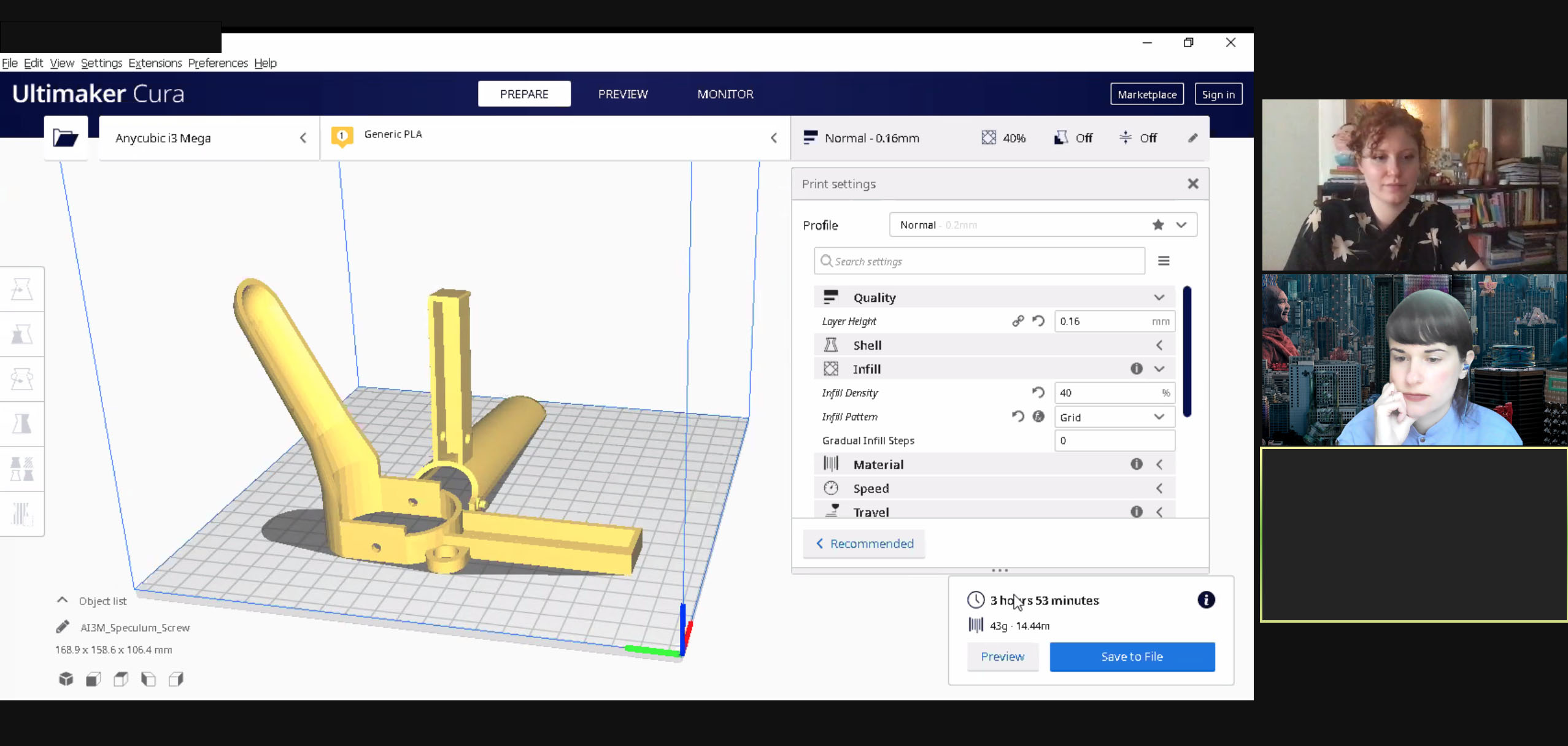Select the Scale tool in left toolbar
Image resolution: width=1568 pixels, height=746 pixels.
pos(22,334)
